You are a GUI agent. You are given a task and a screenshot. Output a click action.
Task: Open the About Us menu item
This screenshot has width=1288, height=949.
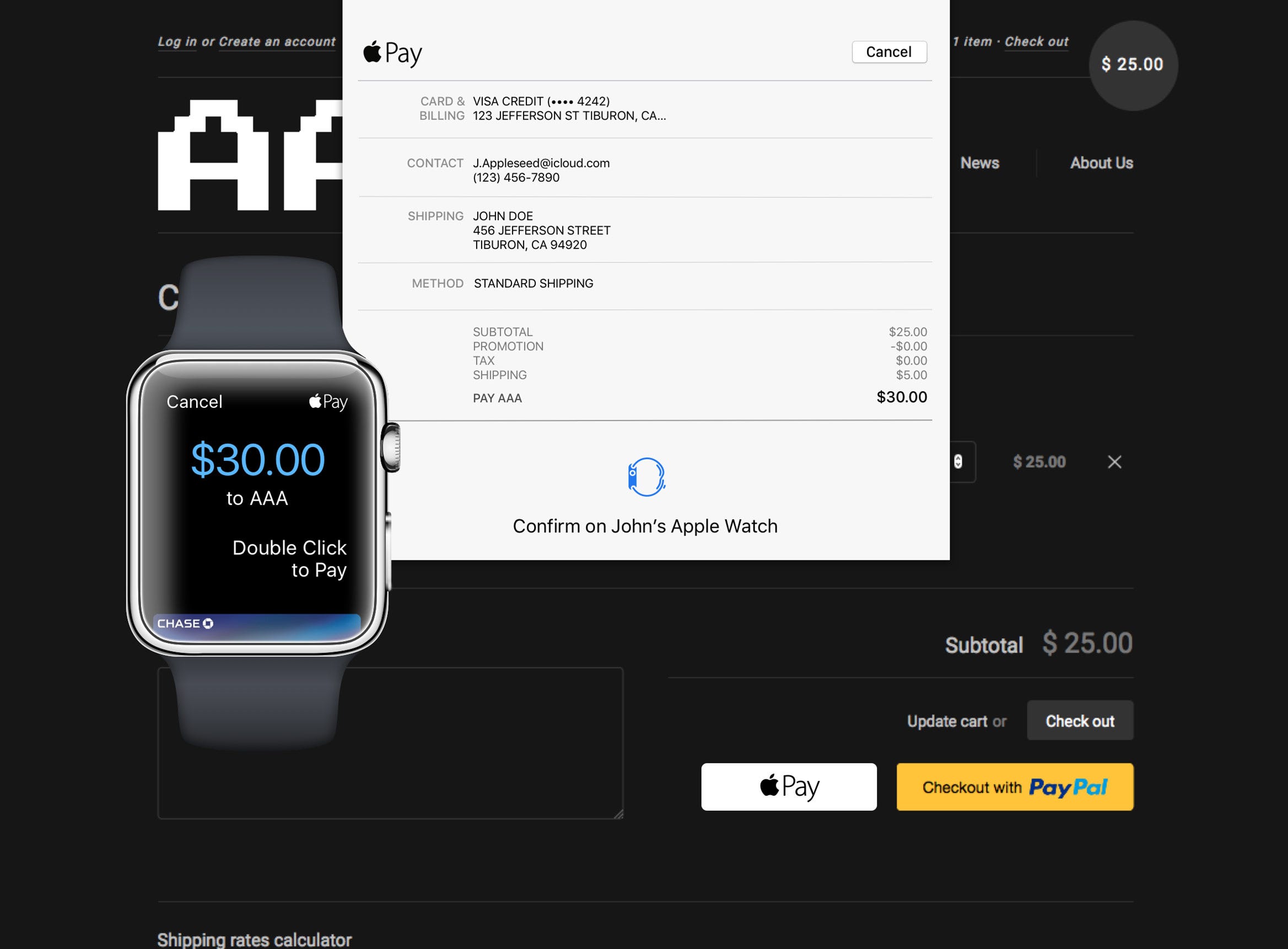pos(1101,163)
